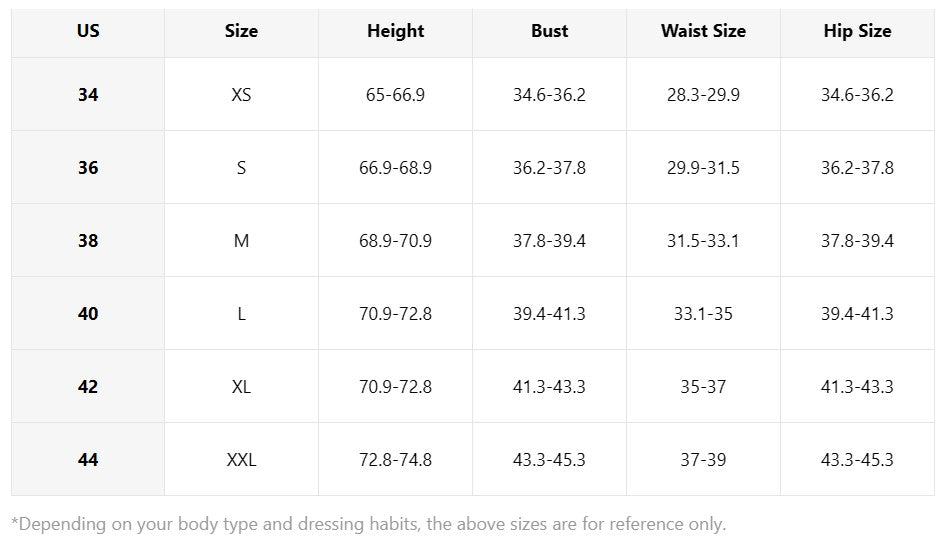Select US size 36 row label

(x=88, y=168)
